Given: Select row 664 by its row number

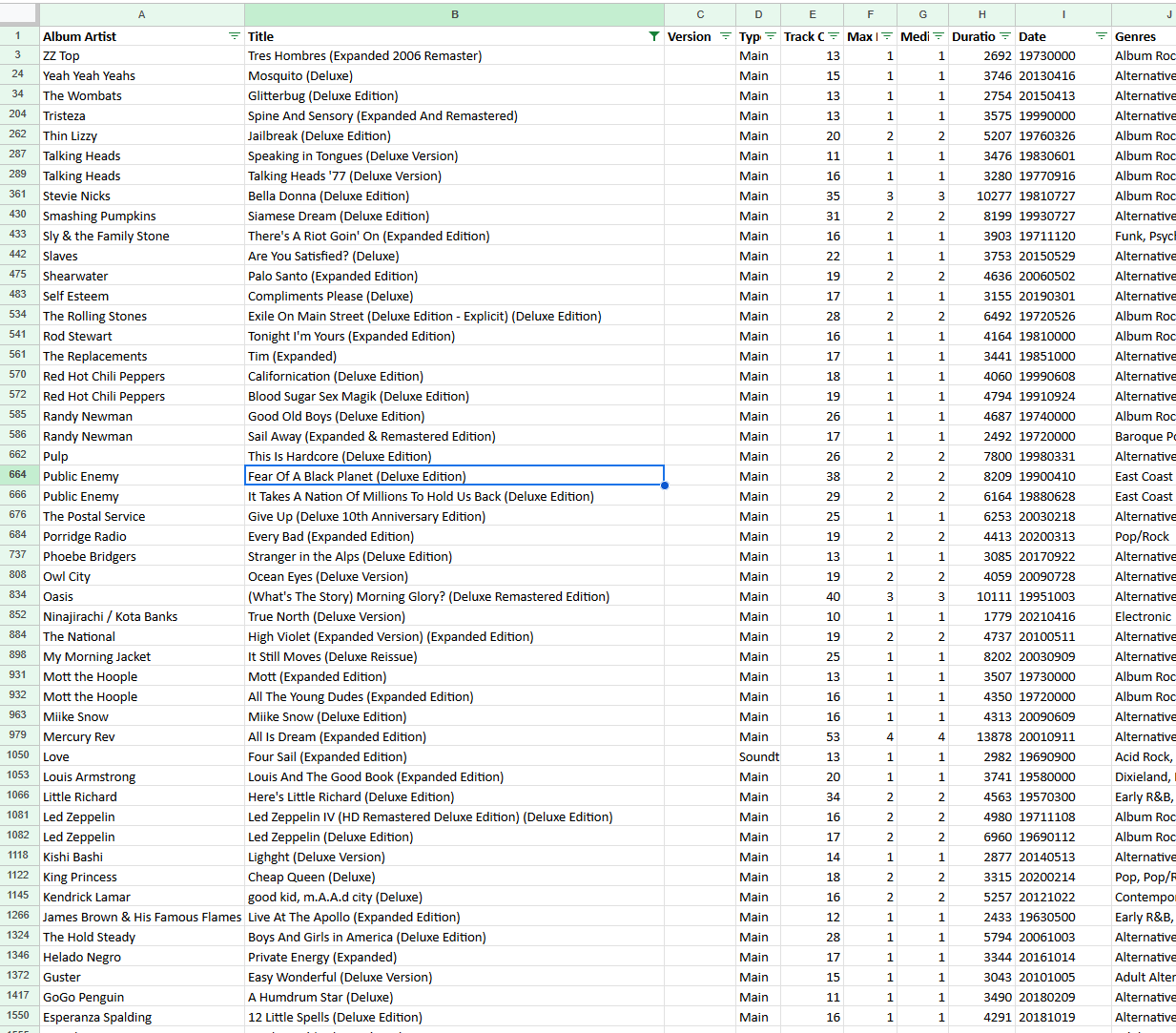Looking at the screenshot, I should point(18,476).
